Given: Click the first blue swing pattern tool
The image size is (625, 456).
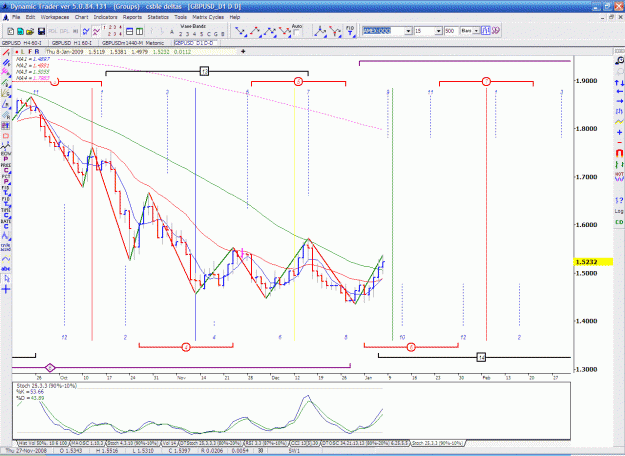Looking at the screenshot, I should (240, 31).
